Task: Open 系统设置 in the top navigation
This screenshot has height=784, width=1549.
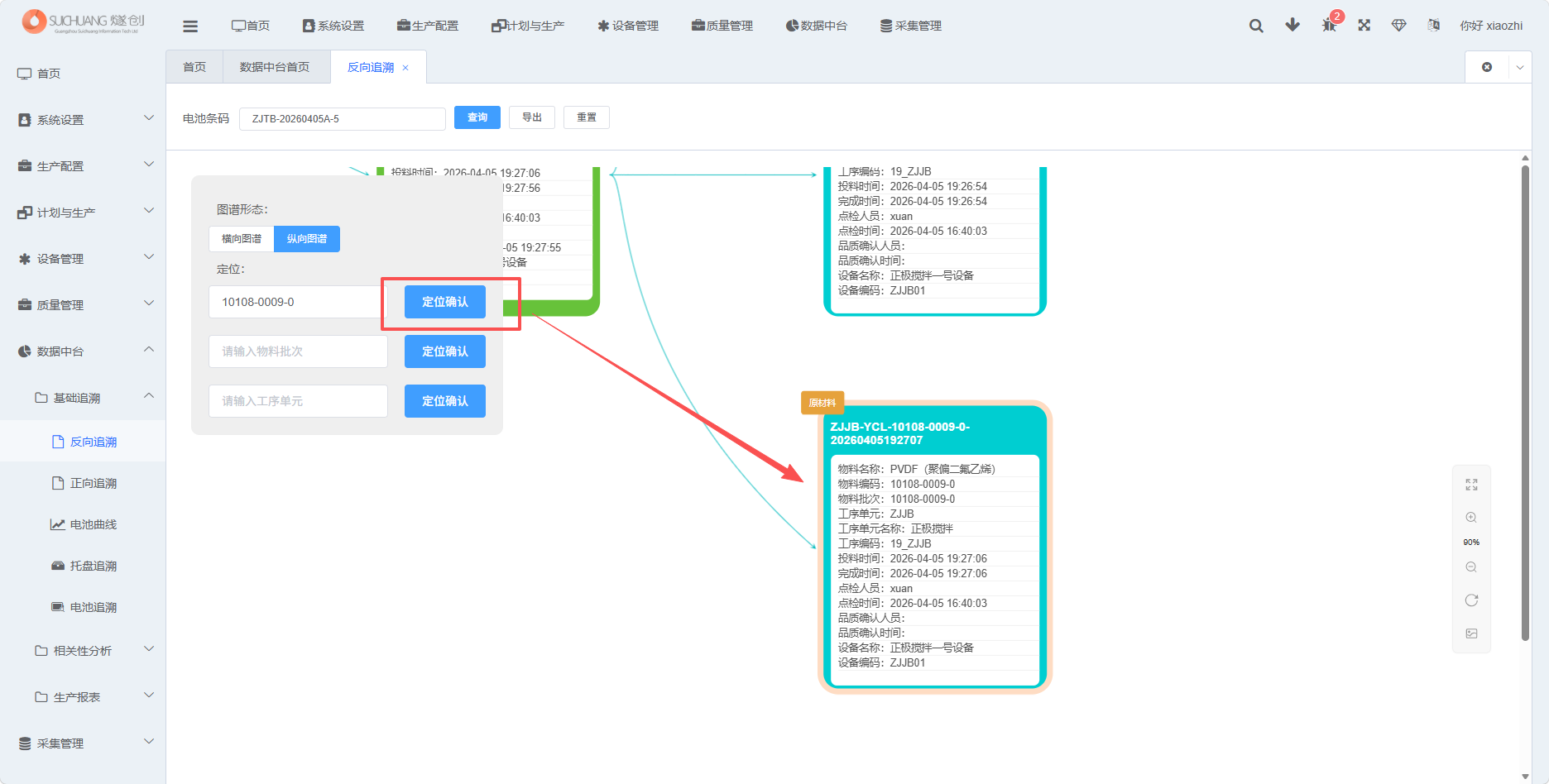Action: tap(333, 26)
